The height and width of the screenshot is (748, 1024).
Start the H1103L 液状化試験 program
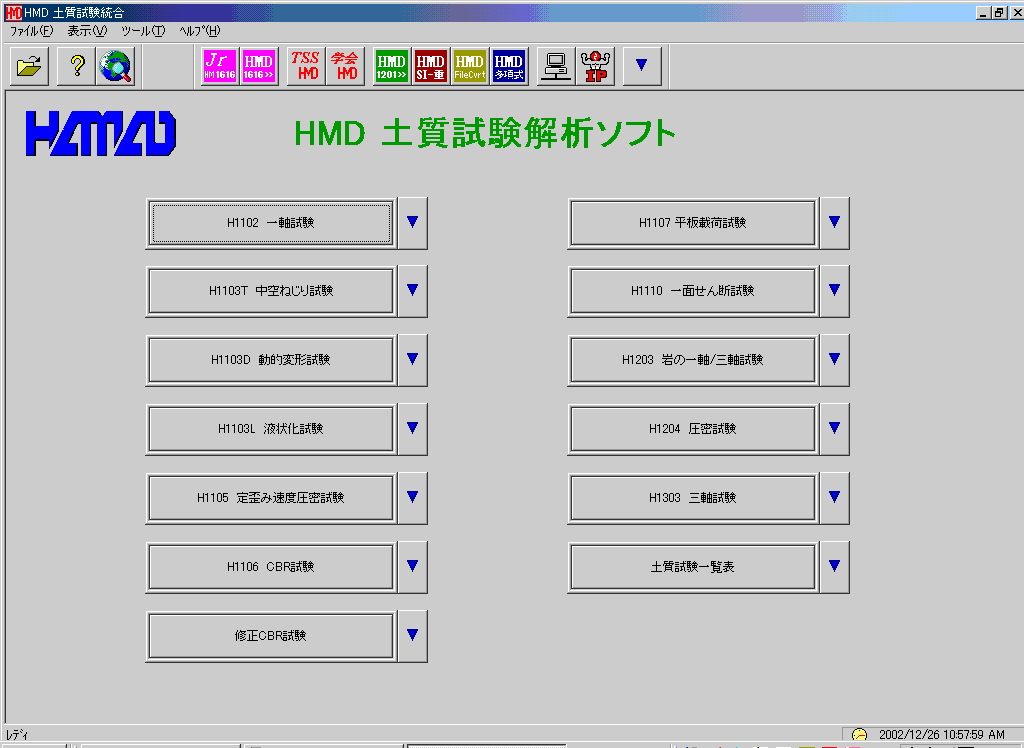(x=271, y=429)
